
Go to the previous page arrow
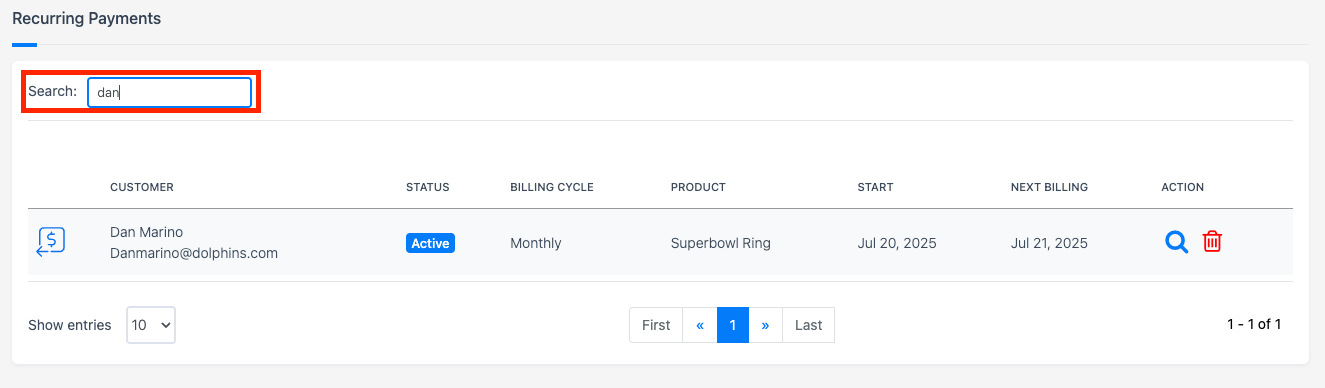700,325
